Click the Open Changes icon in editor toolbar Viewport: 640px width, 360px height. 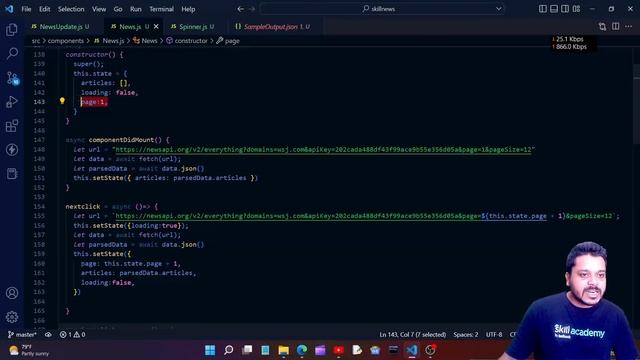[602, 27]
